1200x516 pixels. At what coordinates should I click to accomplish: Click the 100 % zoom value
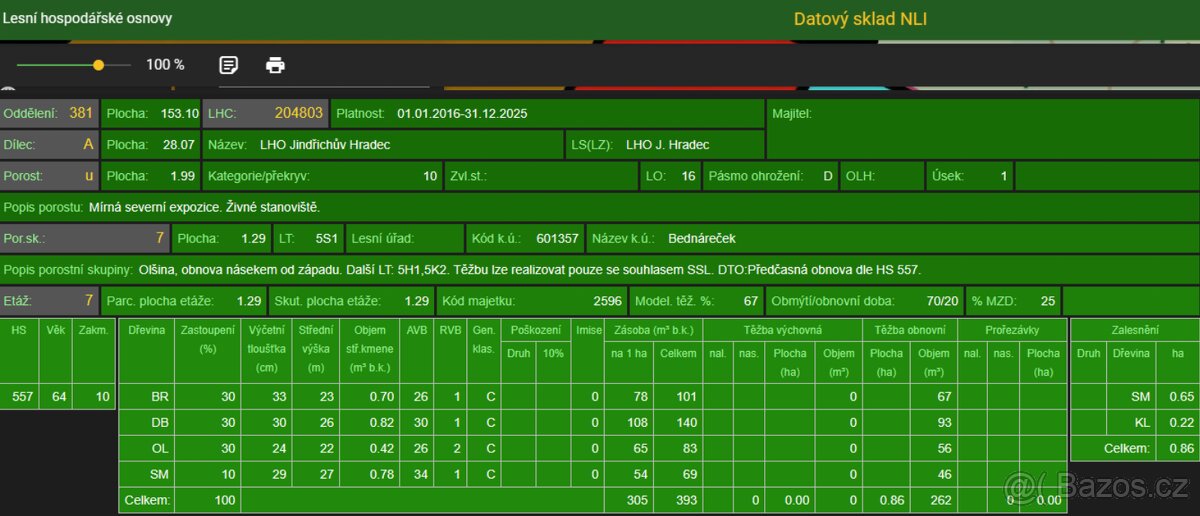click(165, 65)
